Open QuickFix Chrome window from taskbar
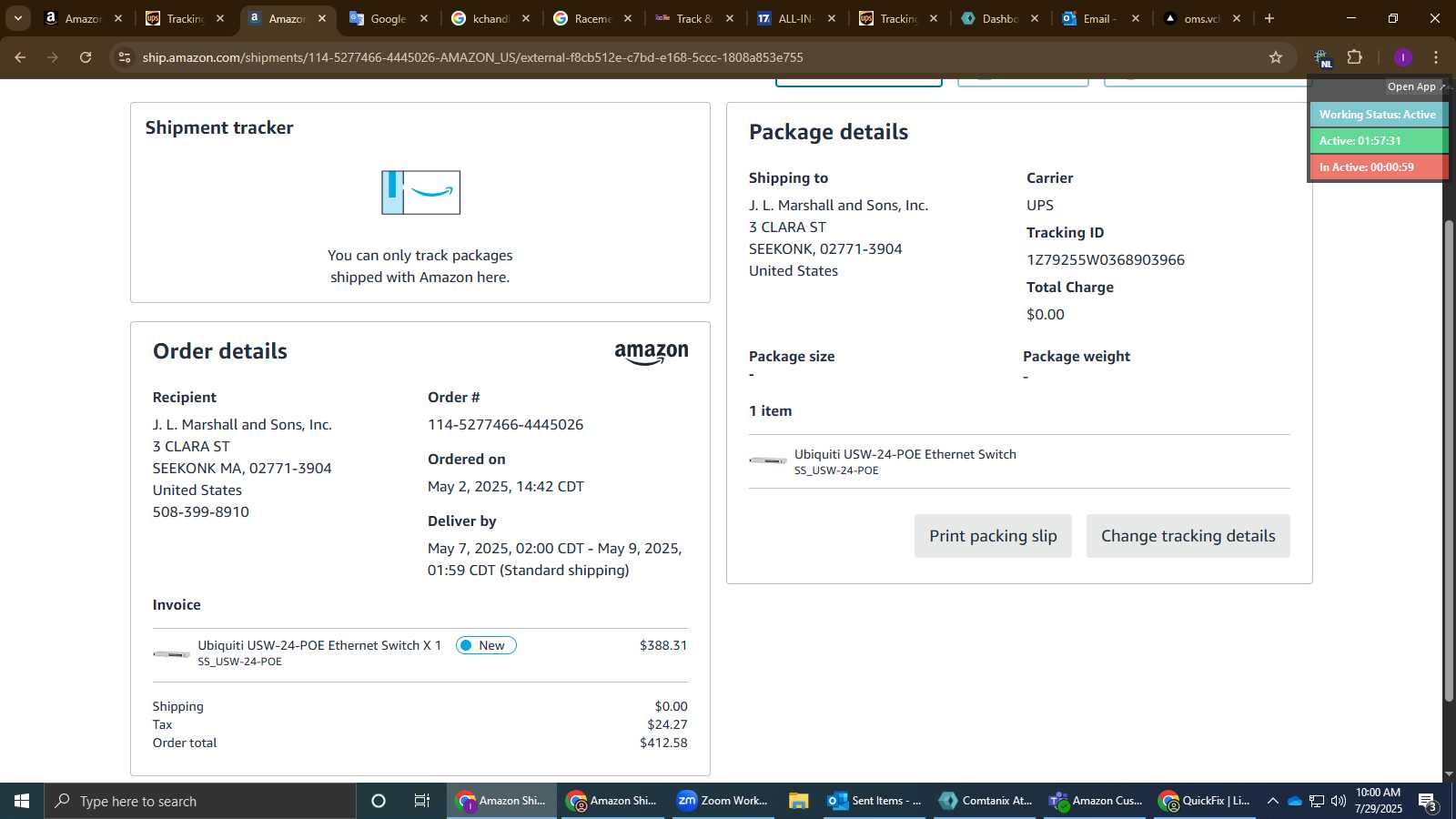 coord(1206,801)
